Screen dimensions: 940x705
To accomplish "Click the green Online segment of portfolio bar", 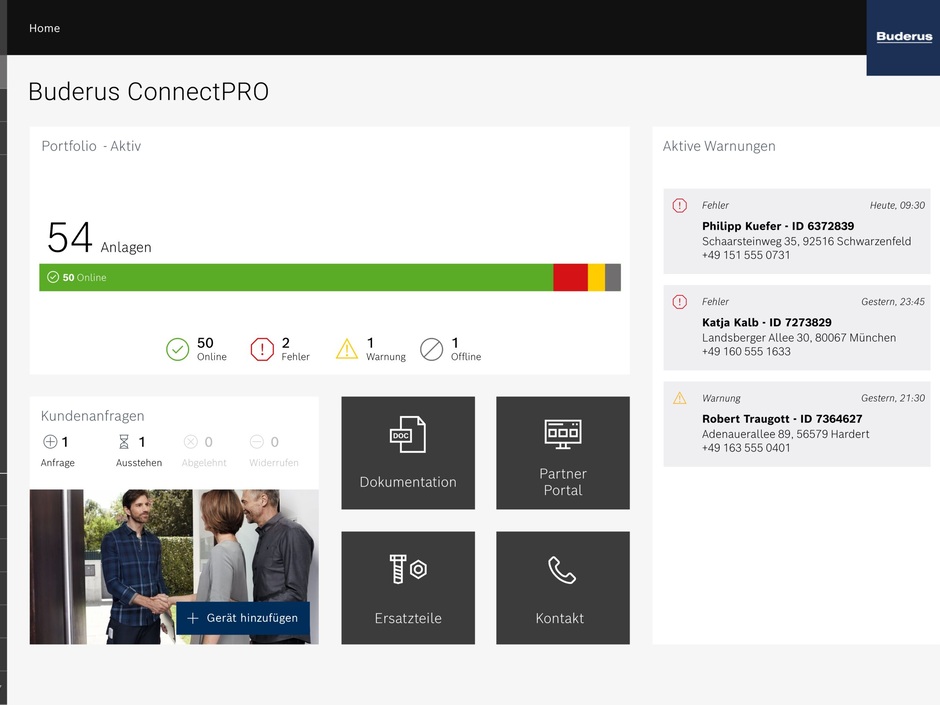I will point(300,278).
